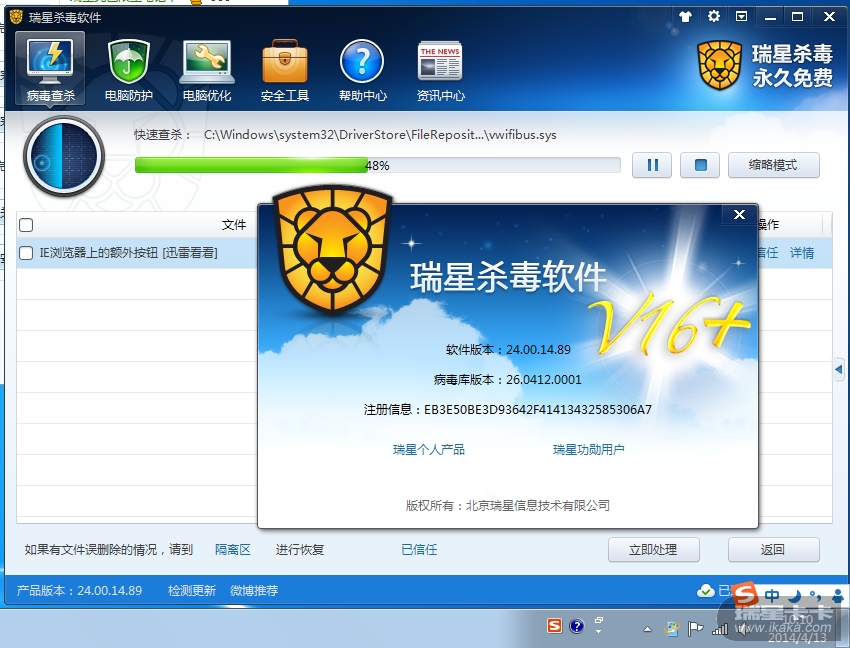Open settings via the gear icon
This screenshot has height=648, width=850.
(x=713, y=16)
